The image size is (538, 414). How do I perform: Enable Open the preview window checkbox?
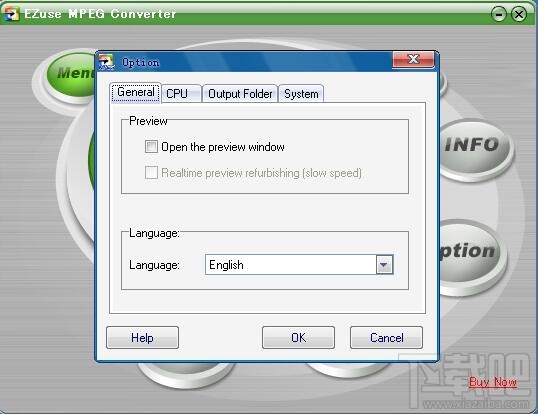coord(151,146)
